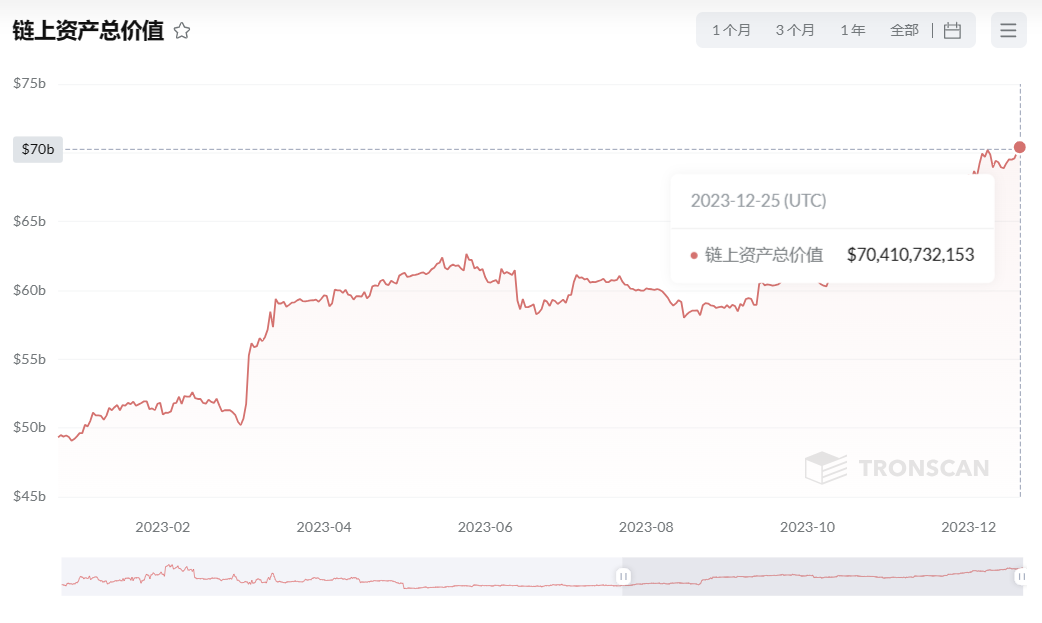The image size is (1042, 623).
Task: Click the red data point on the line
Action: [x=1020, y=147]
